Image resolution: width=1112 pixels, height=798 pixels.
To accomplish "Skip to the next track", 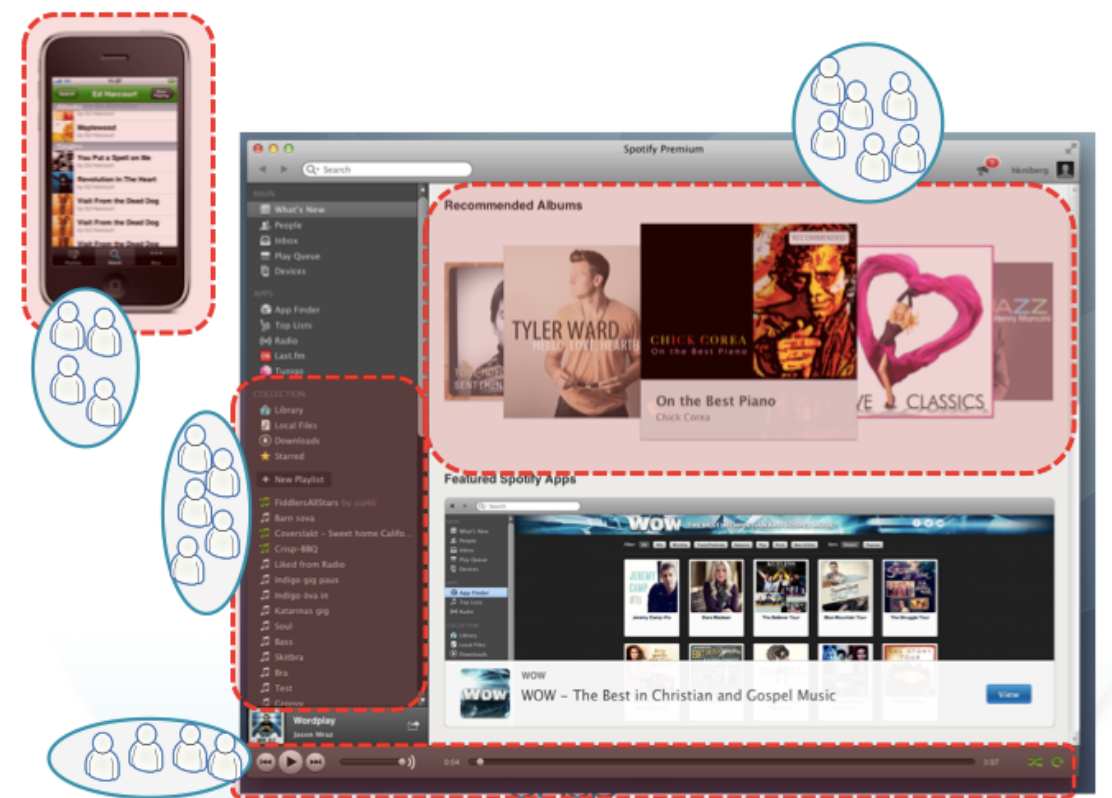I will click(x=315, y=762).
